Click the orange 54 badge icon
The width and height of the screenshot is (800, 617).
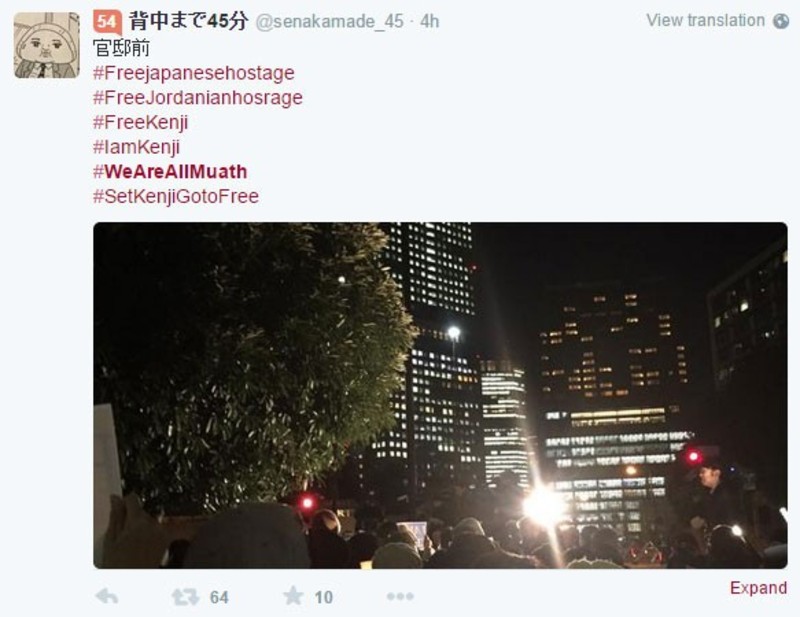(x=107, y=22)
